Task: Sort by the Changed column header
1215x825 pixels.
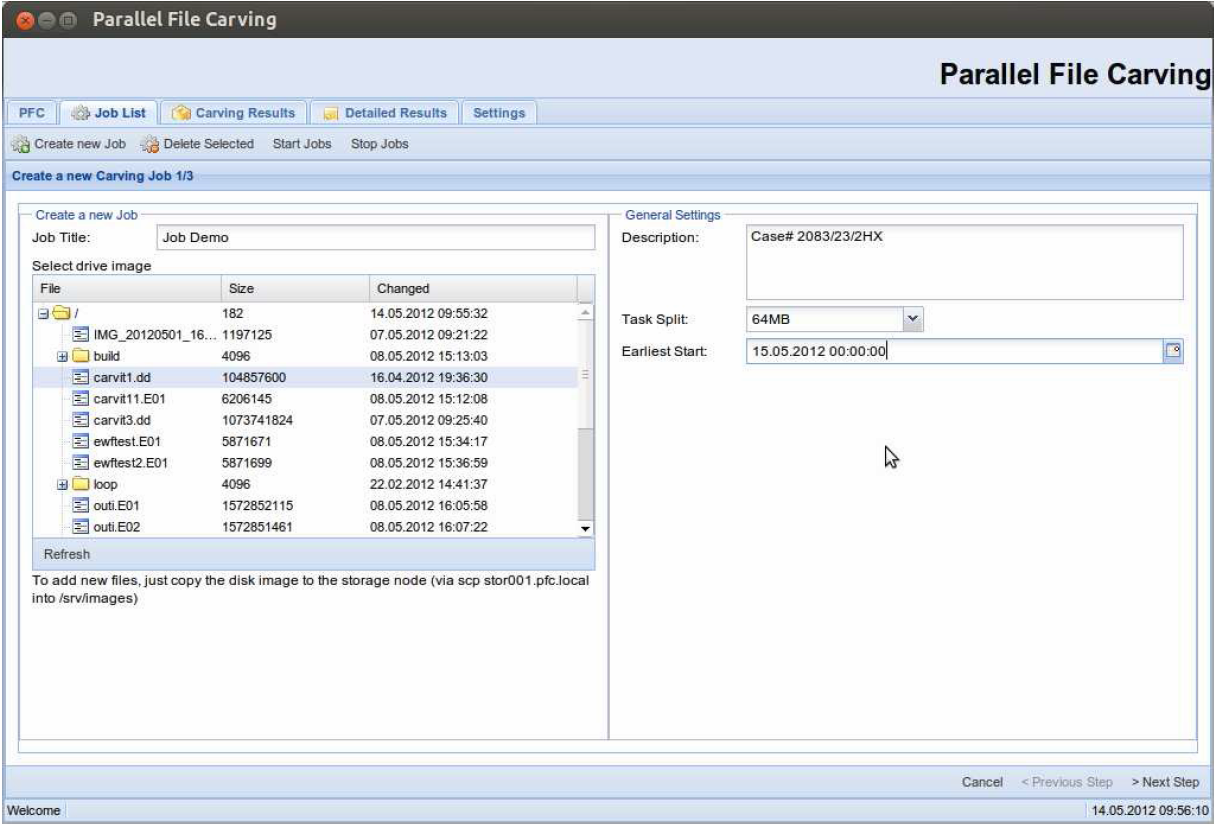Action: pos(473,288)
